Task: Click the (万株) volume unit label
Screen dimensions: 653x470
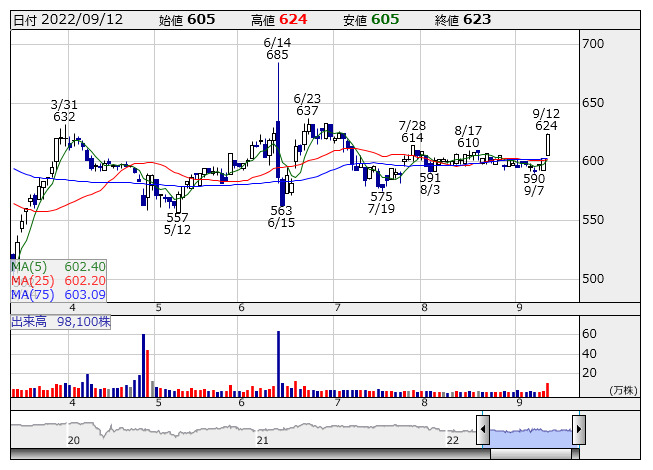Action: click(x=623, y=390)
